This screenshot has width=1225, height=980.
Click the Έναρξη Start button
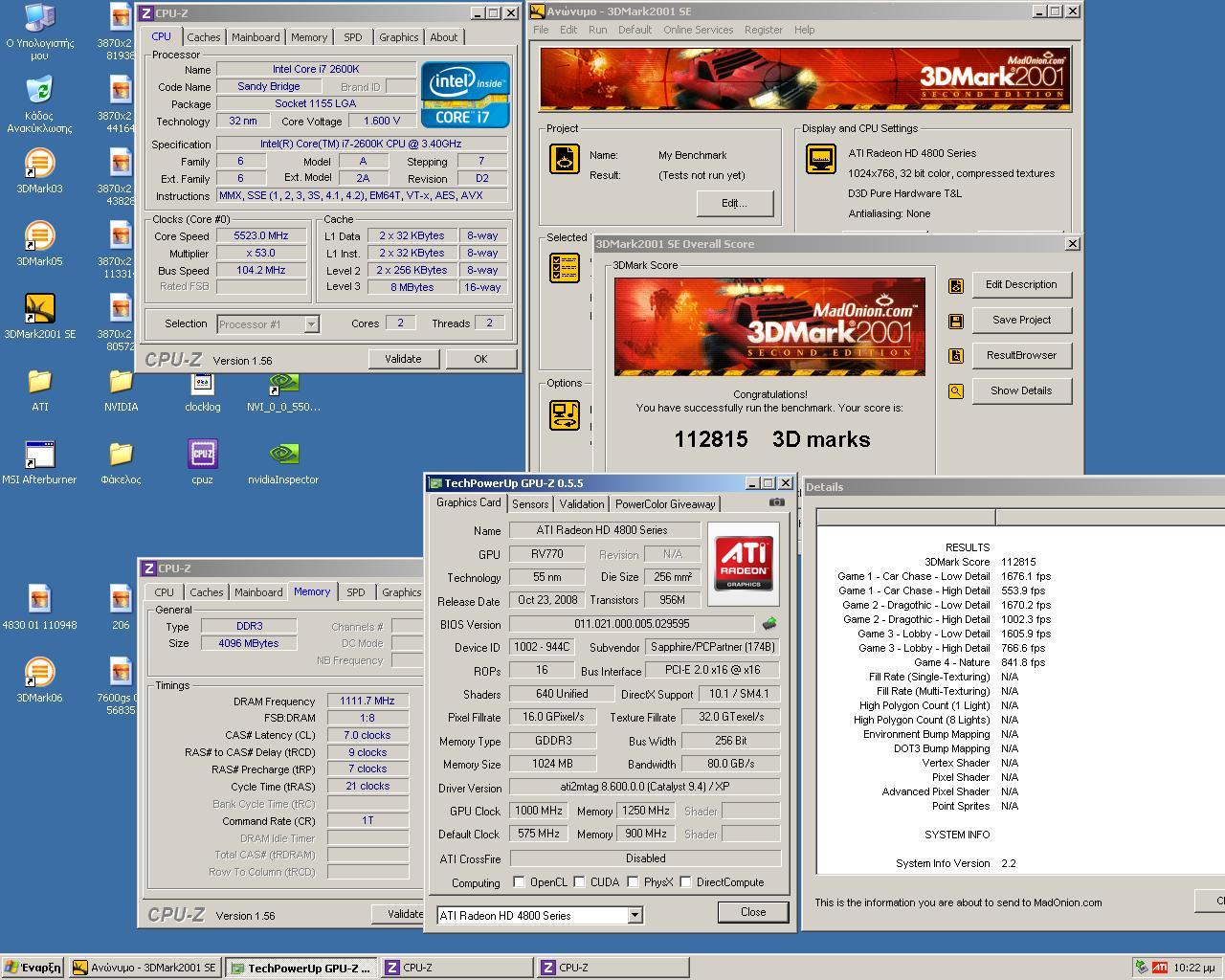point(33,968)
